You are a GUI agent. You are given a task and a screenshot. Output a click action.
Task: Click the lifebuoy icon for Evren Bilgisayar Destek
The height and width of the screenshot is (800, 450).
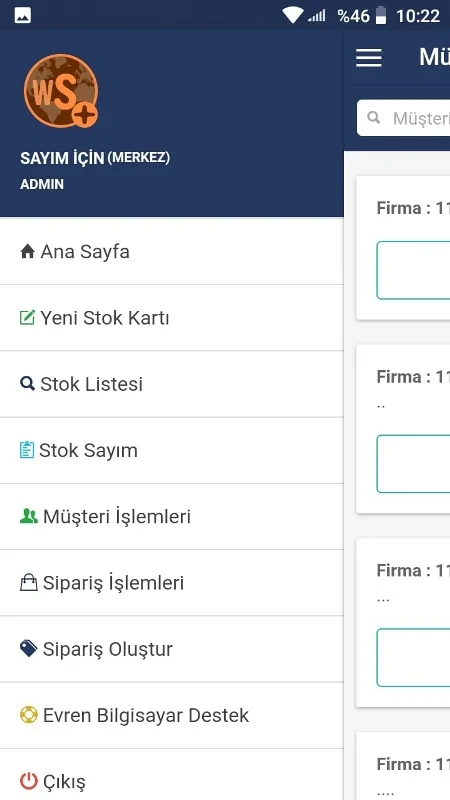click(29, 715)
